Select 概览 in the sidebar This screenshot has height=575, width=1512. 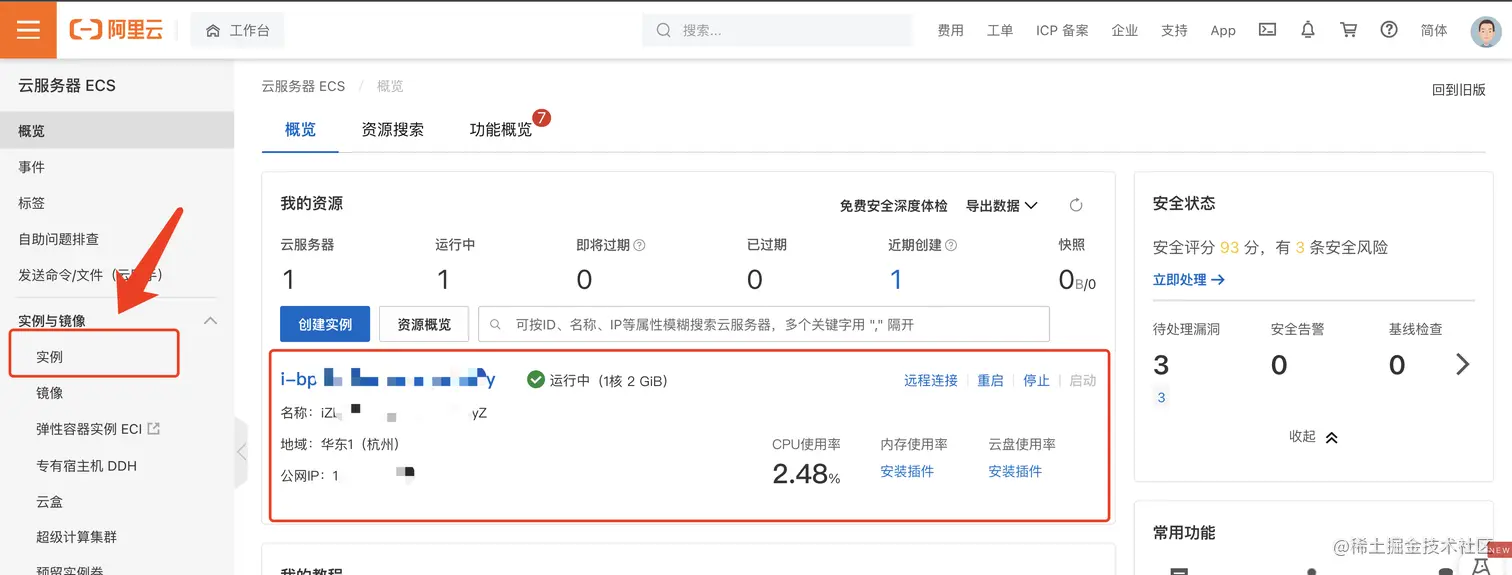tap(117, 131)
